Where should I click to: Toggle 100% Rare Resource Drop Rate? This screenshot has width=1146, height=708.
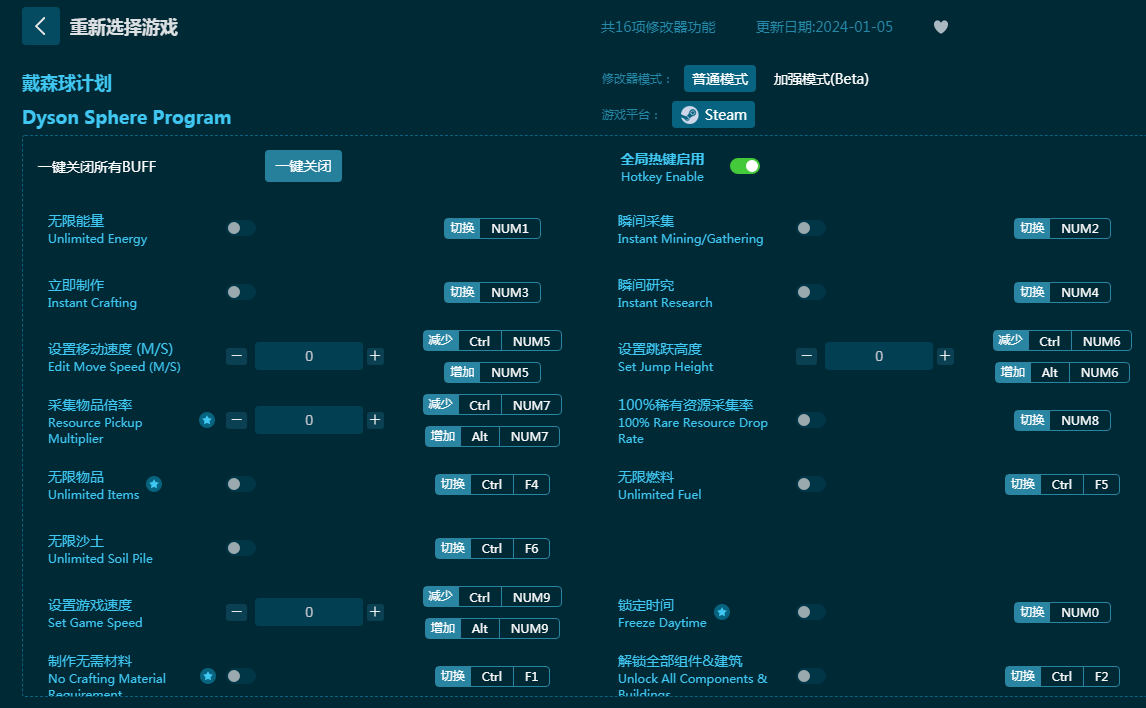[x=811, y=420]
